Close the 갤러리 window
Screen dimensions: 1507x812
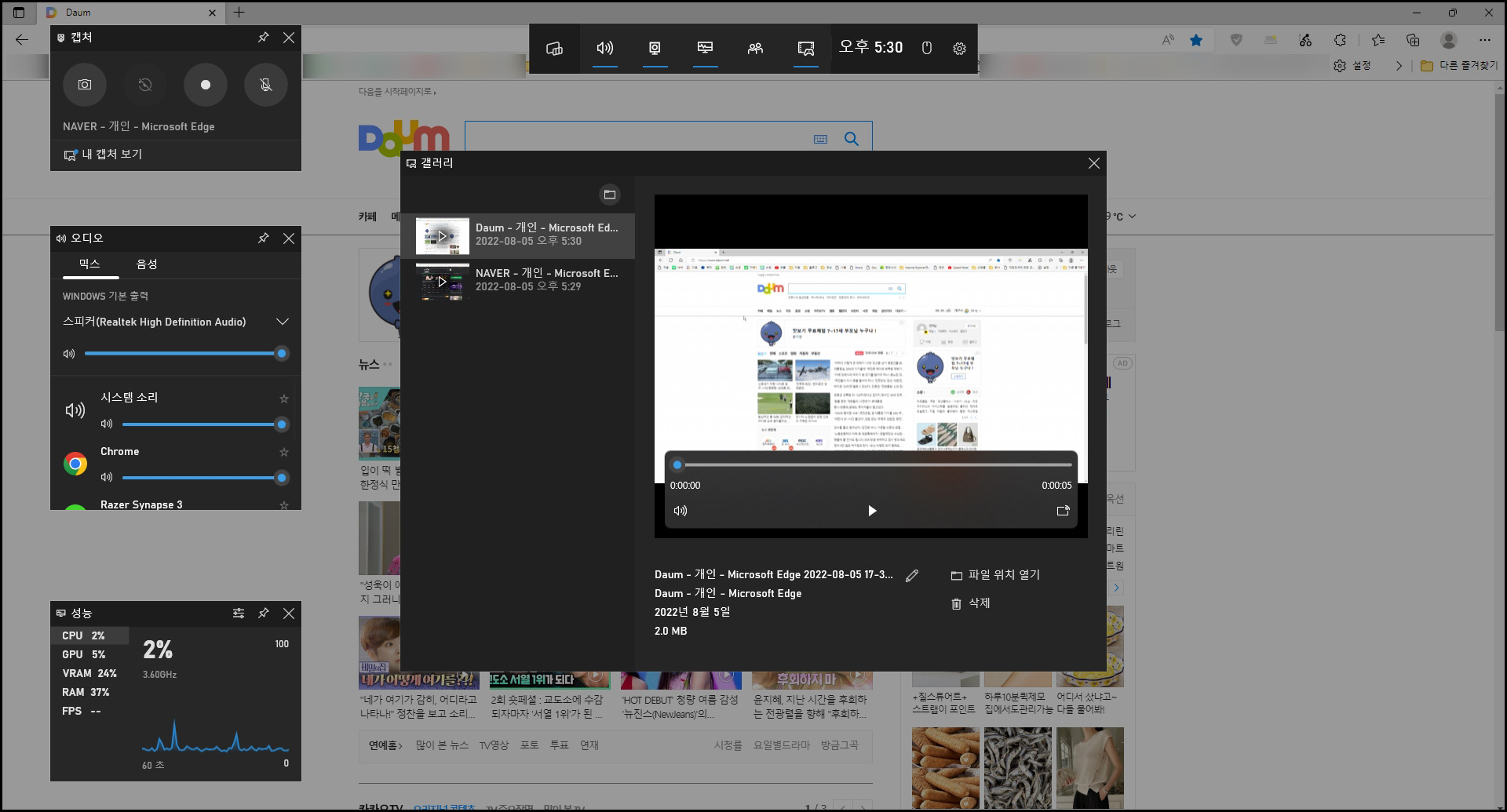point(1094,163)
